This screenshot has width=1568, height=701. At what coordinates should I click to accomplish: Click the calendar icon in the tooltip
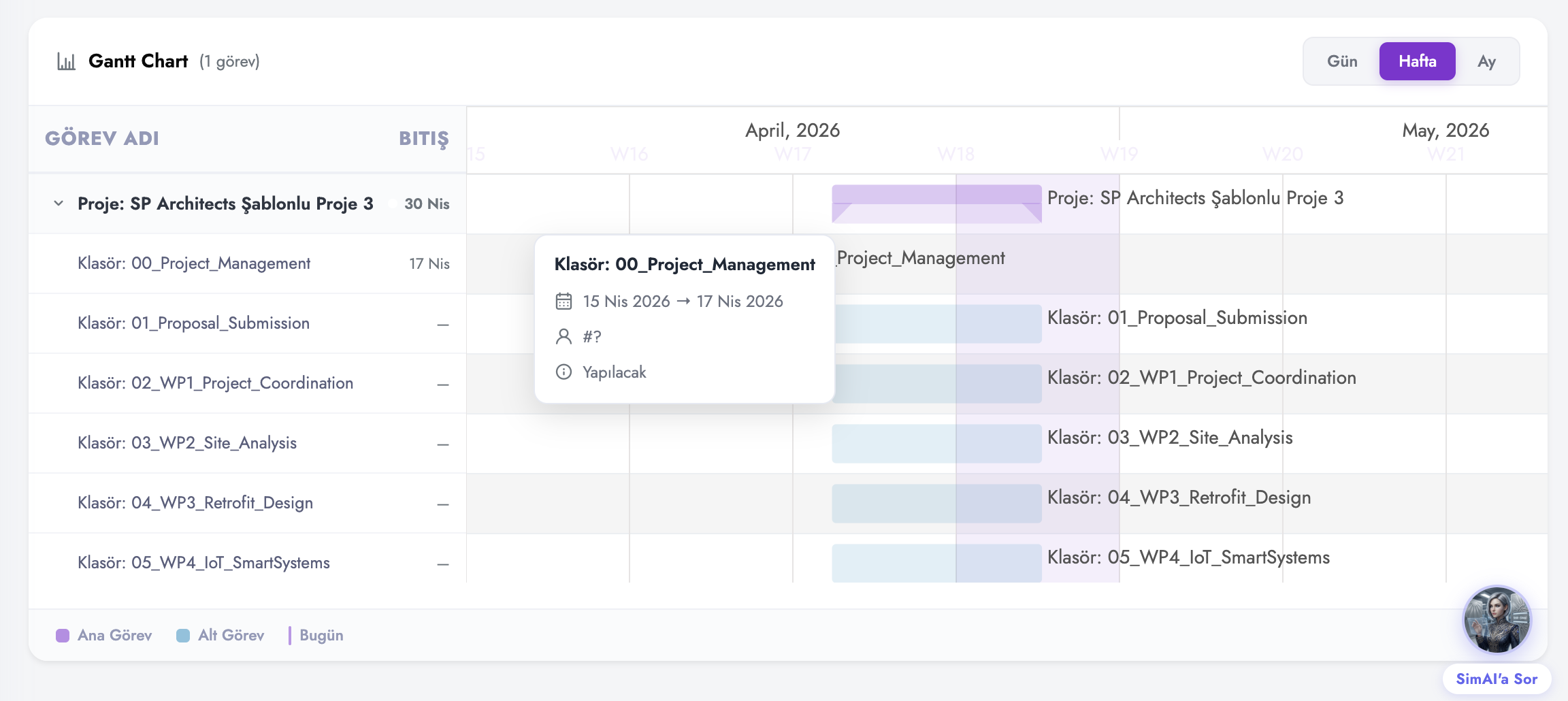[x=563, y=301]
